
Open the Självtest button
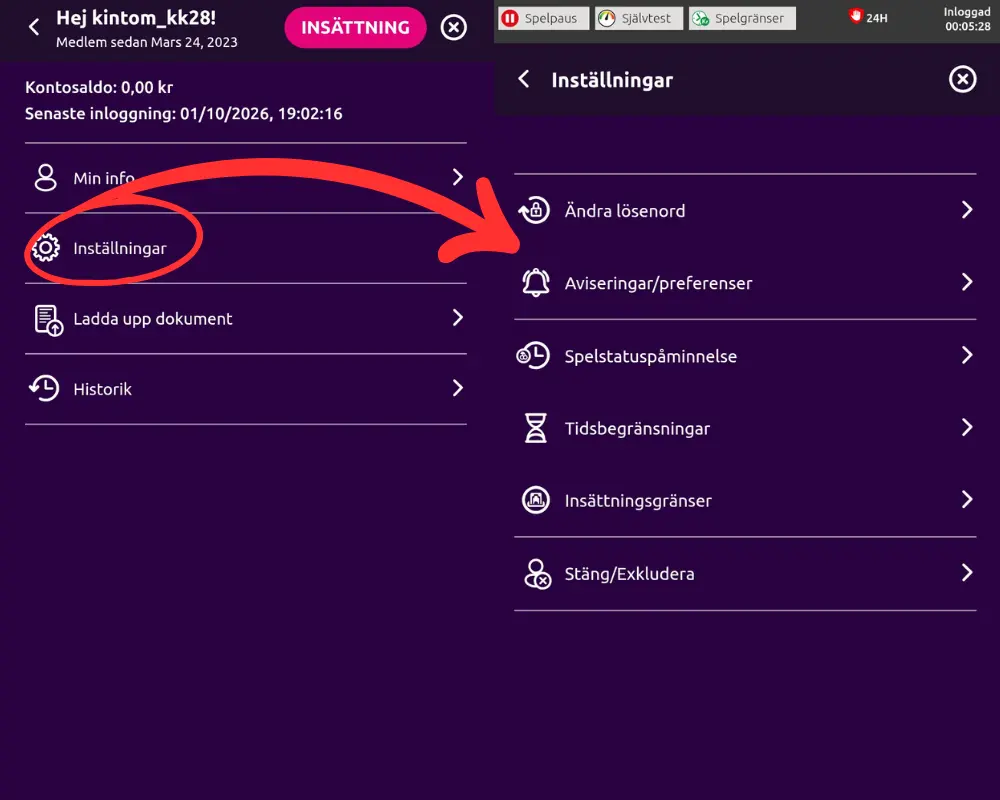tap(638, 18)
